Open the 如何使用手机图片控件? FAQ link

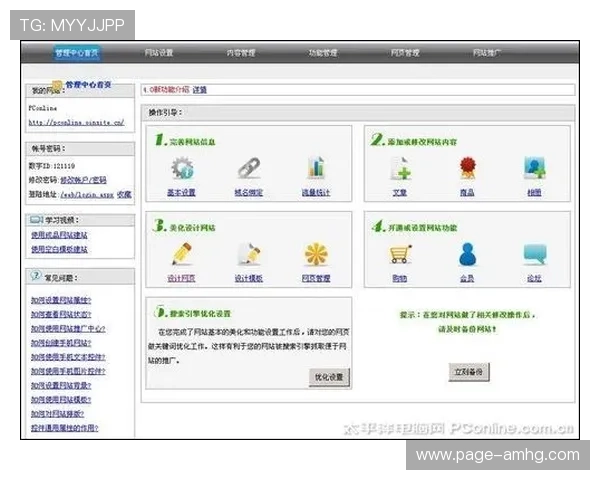pyautogui.click(x=68, y=371)
